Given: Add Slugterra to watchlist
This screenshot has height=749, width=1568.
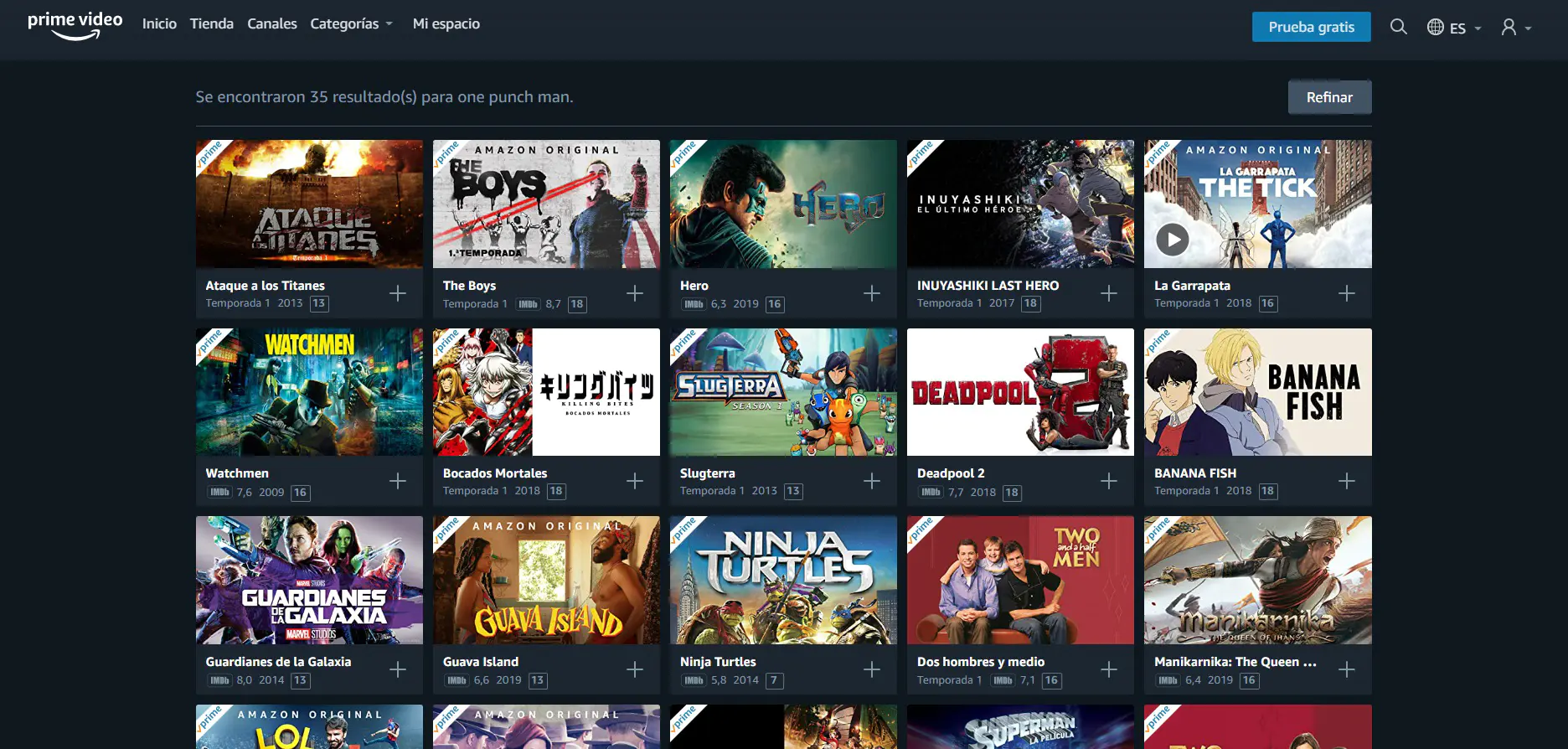Looking at the screenshot, I should pyautogui.click(x=872, y=481).
